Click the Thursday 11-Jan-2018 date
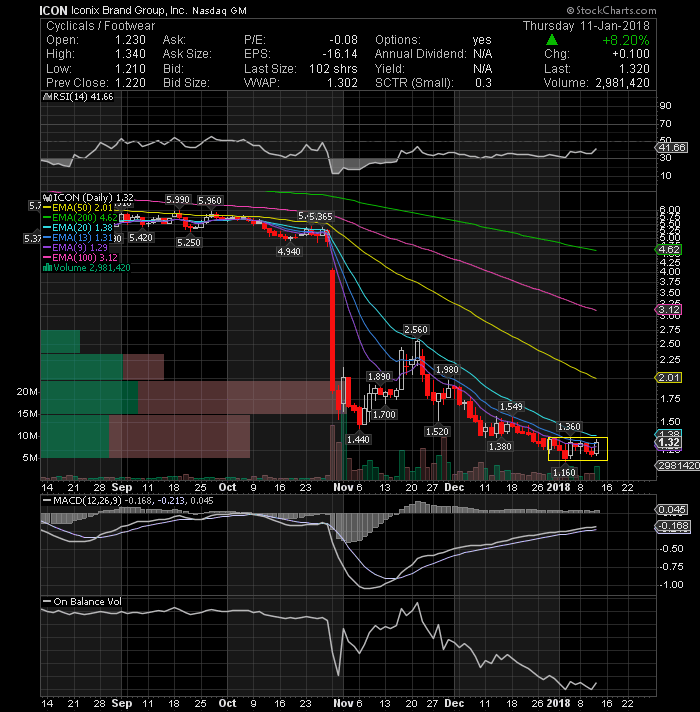The width and height of the screenshot is (700, 712). [586, 26]
